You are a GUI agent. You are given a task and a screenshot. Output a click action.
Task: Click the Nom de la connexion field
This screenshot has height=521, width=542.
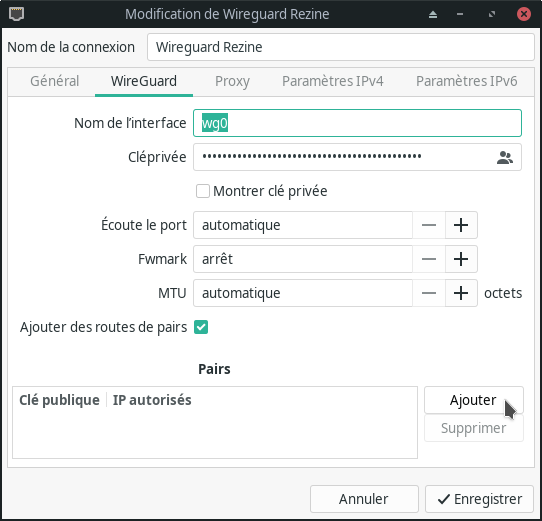click(340, 47)
